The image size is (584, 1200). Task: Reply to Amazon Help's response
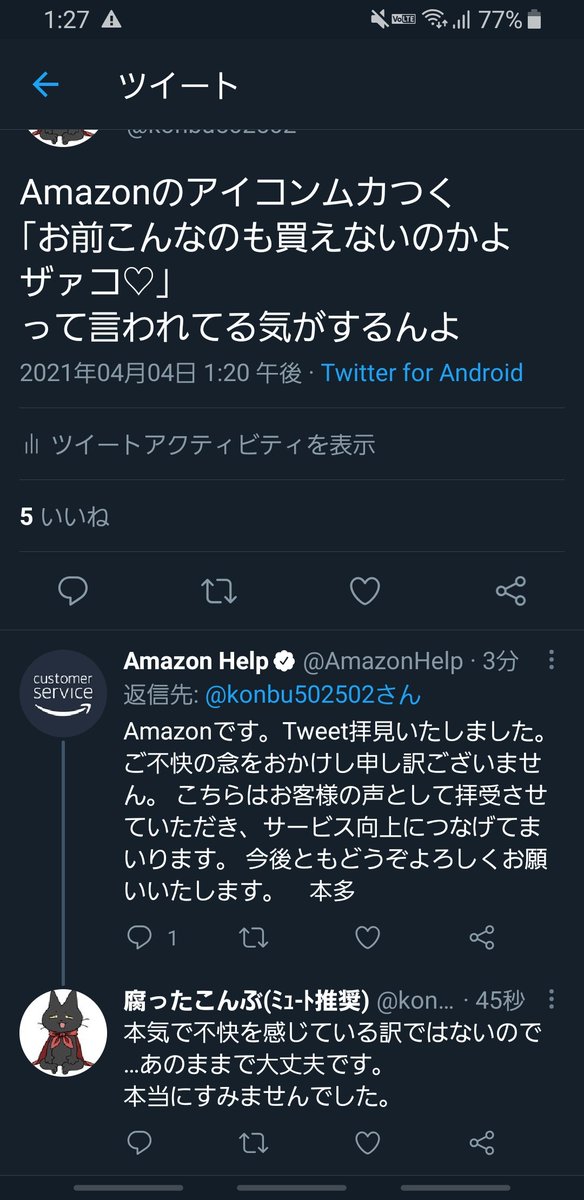tap(140, 937)
